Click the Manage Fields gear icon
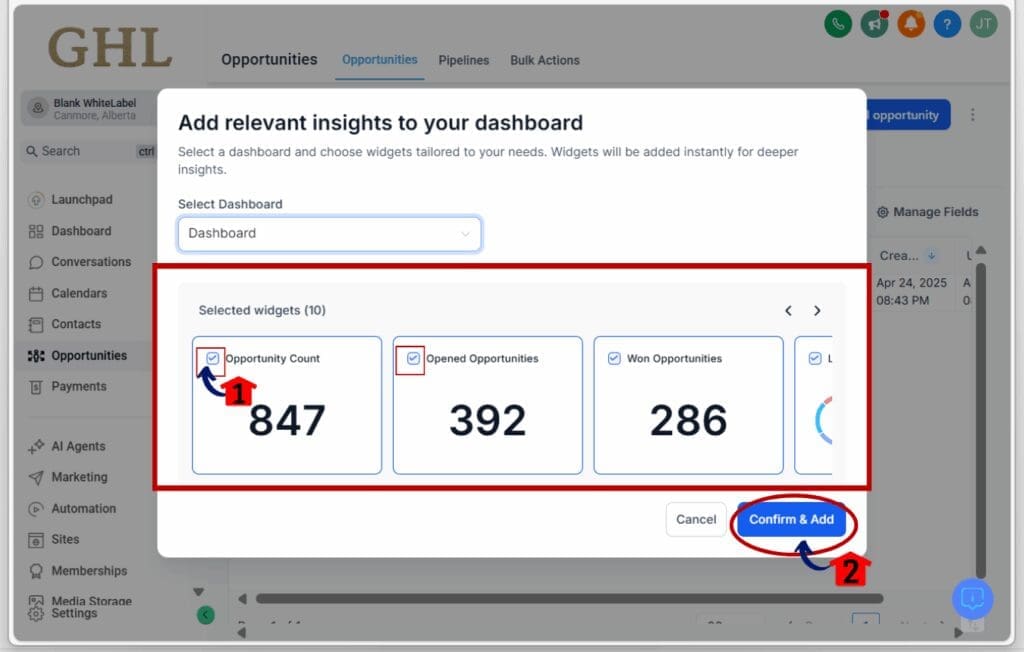The width and height of the screenshot is (1024, 652). point(882,212)
